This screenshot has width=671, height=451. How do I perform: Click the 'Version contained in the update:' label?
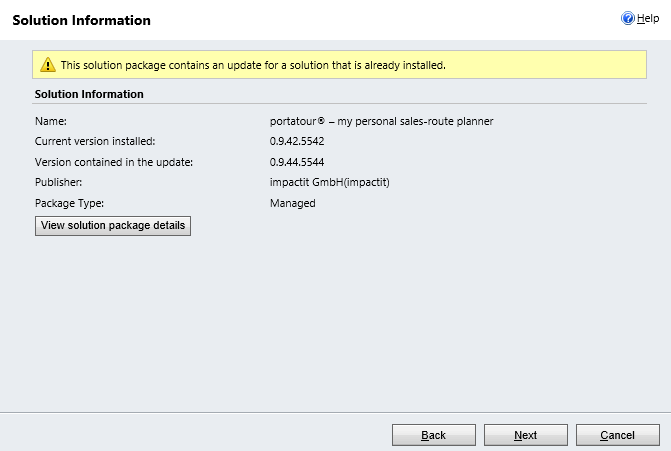click(114, 162)
